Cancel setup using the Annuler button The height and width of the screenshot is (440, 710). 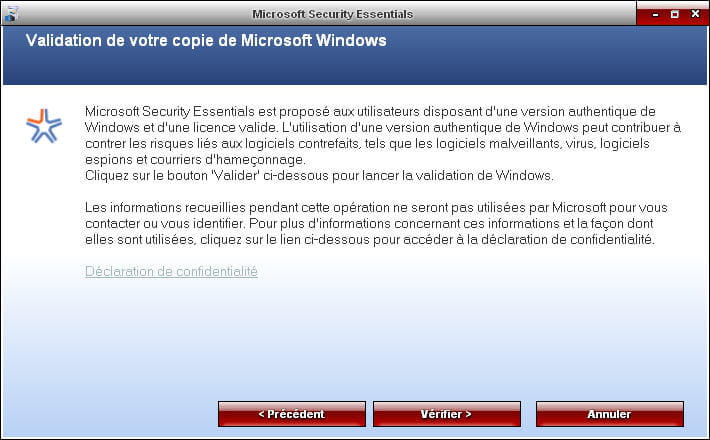609,414
